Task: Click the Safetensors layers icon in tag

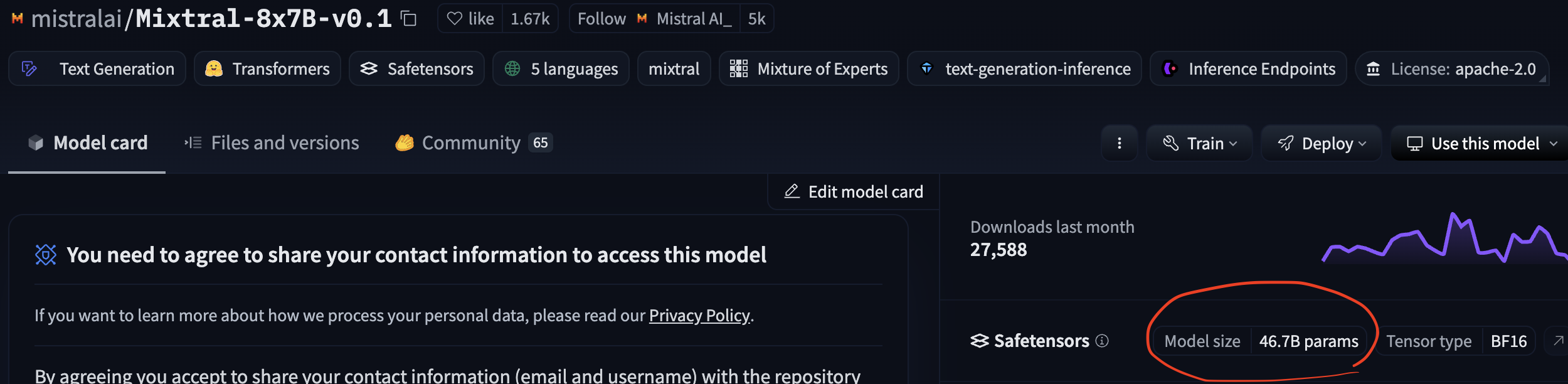Action: click(369, 68)
